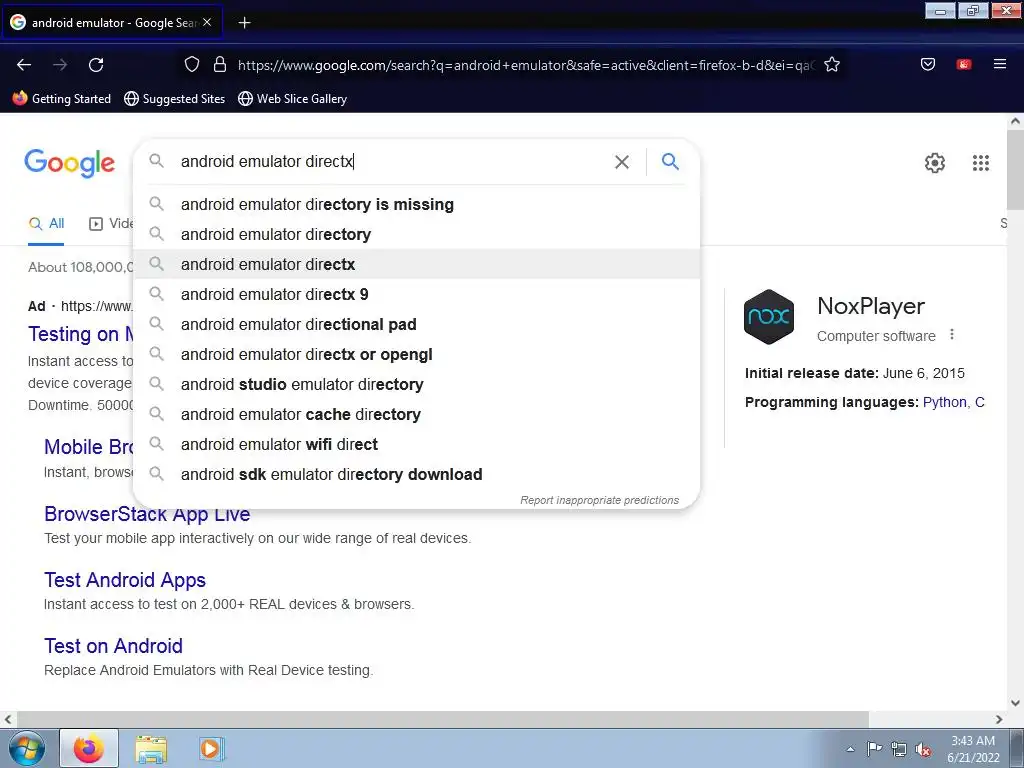Reload the current page
1024x768 pixels.
pos(96,65)
